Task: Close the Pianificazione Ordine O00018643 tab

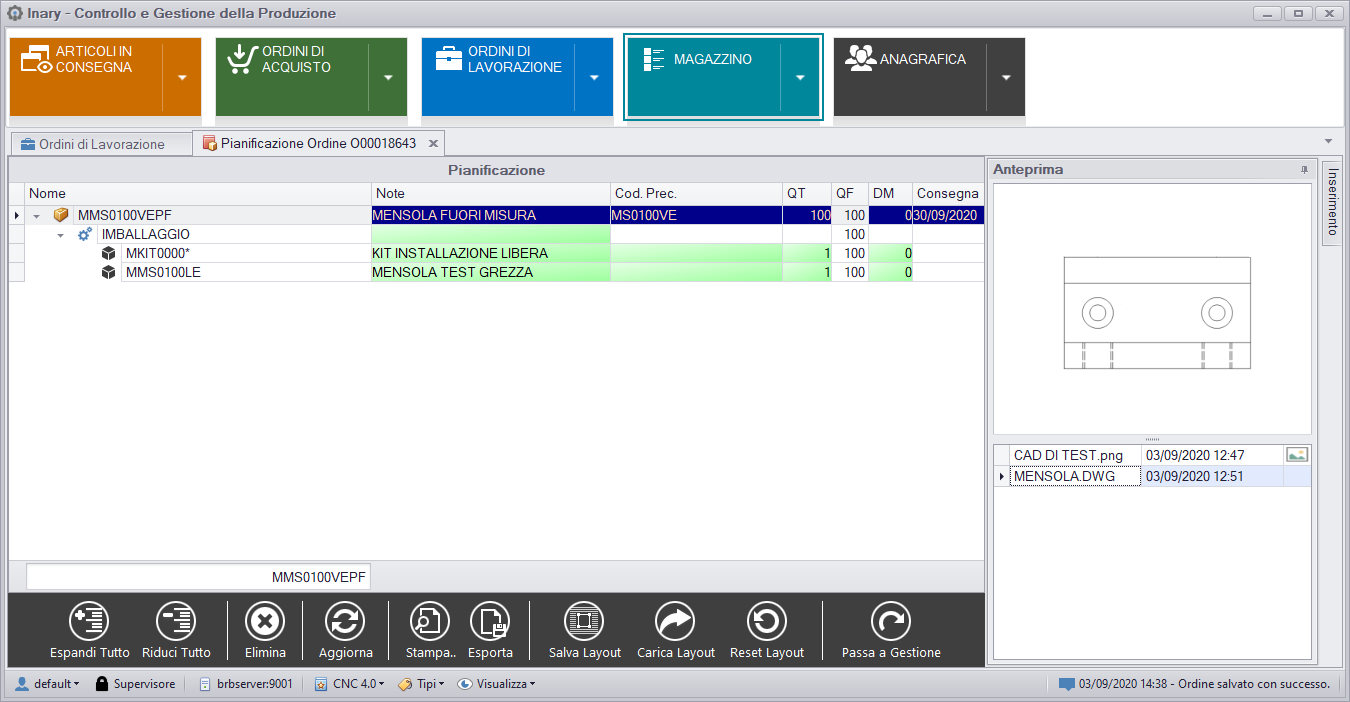Action: (x=433, y=144)
